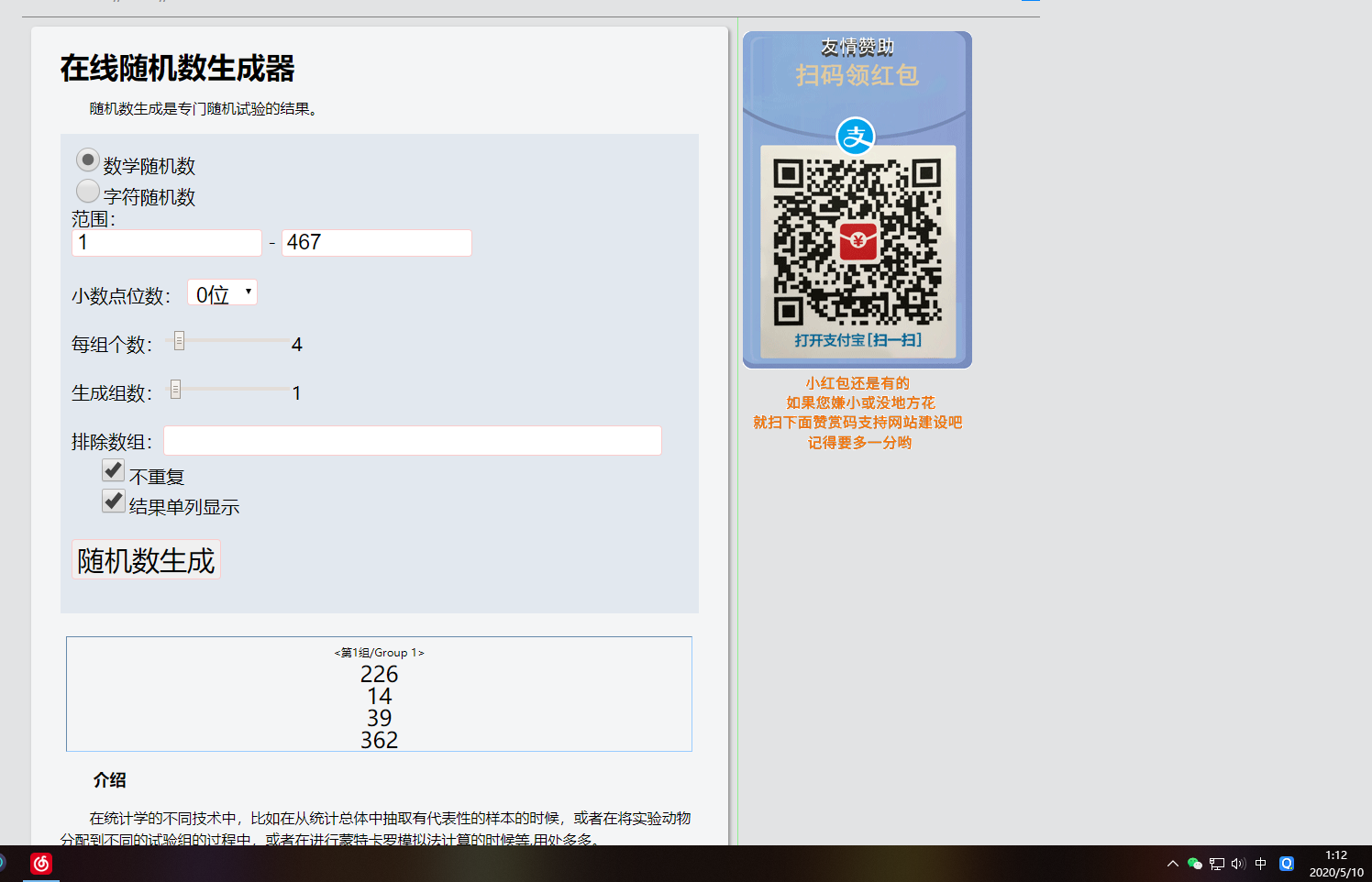Select the 数学随机数 radio button
1372x882 pixels.
pyautogui.click(x=87, y=160)
